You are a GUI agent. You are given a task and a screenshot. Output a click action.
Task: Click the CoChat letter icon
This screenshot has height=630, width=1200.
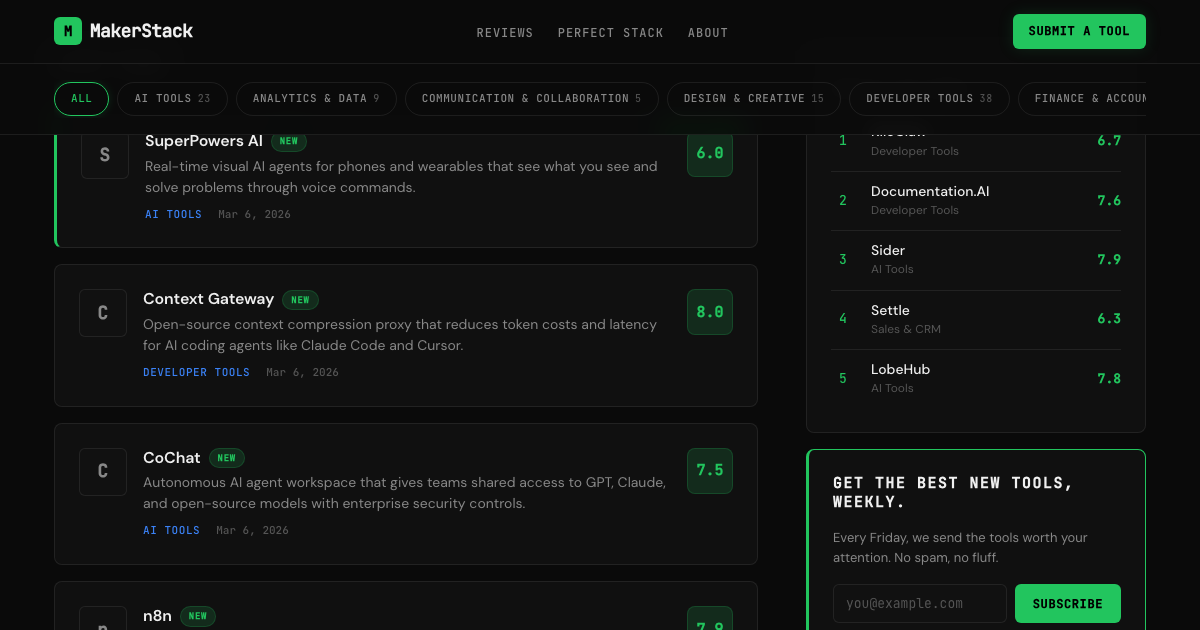pyautogui.click(x=103, y=471)
